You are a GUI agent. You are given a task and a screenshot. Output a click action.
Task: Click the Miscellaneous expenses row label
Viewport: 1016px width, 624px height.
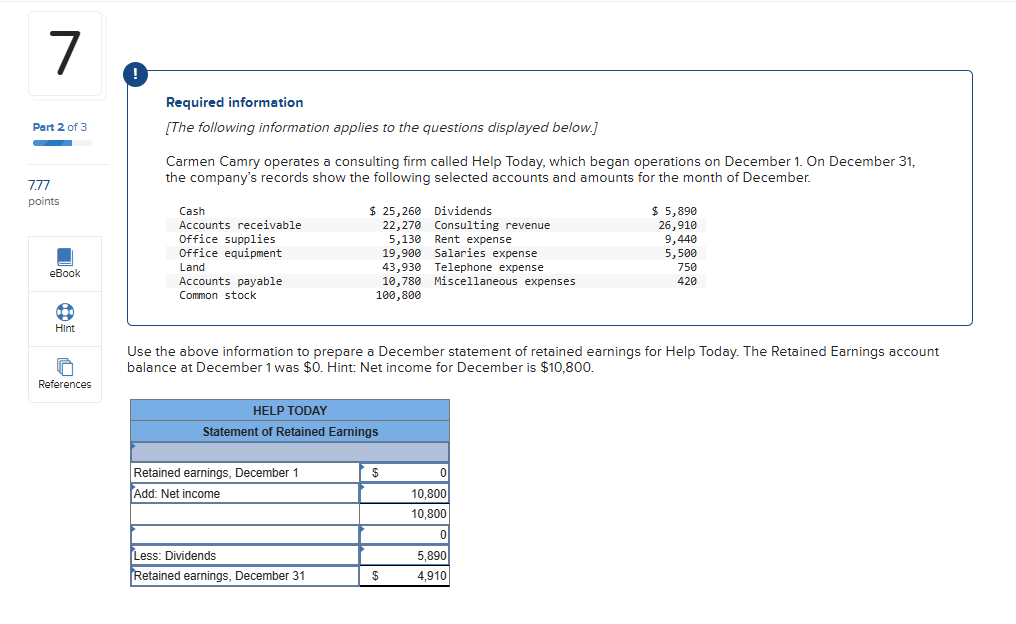pyautogui.click(x=505, y=281)
